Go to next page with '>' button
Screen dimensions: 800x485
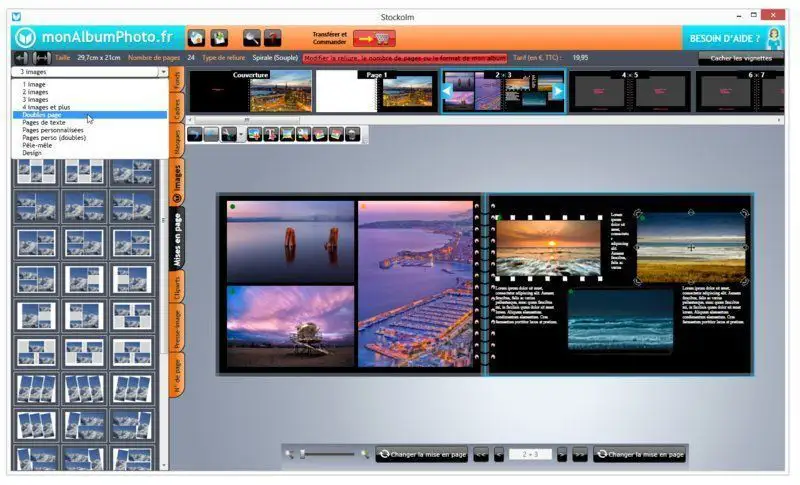click(x=561, y=454)
